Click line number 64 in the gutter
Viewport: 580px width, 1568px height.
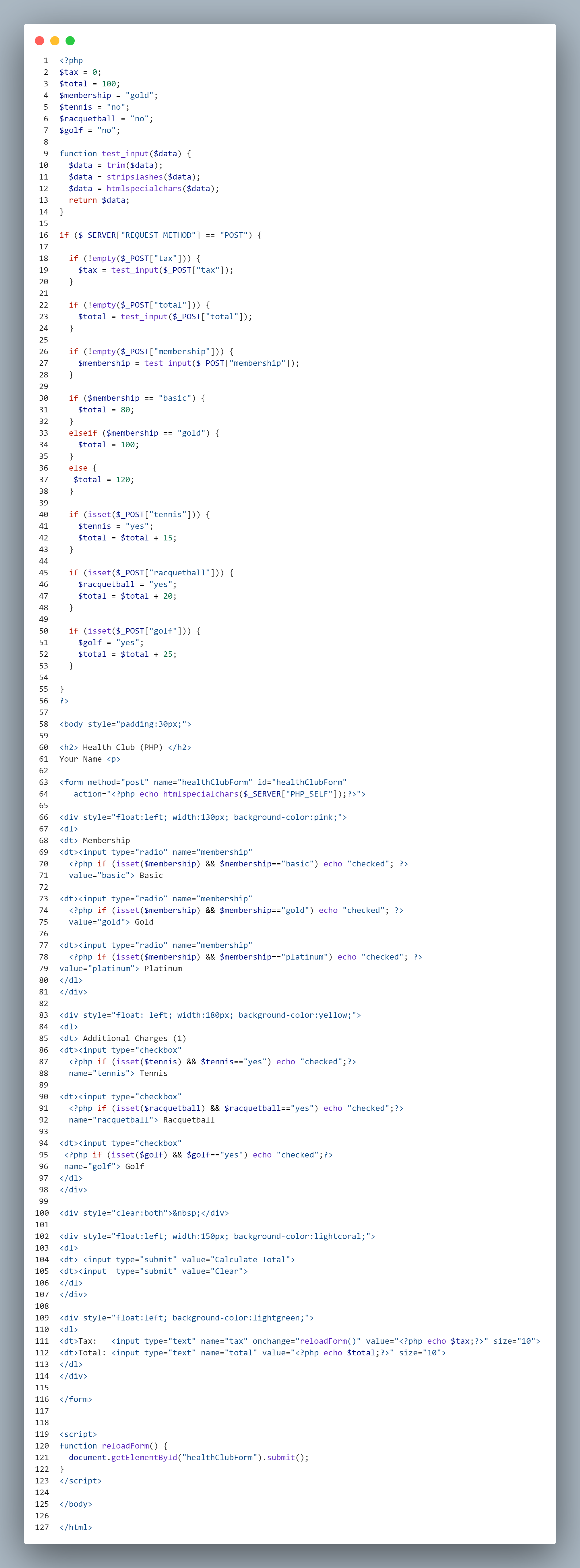pyautogui.click(x=44, y=794)
